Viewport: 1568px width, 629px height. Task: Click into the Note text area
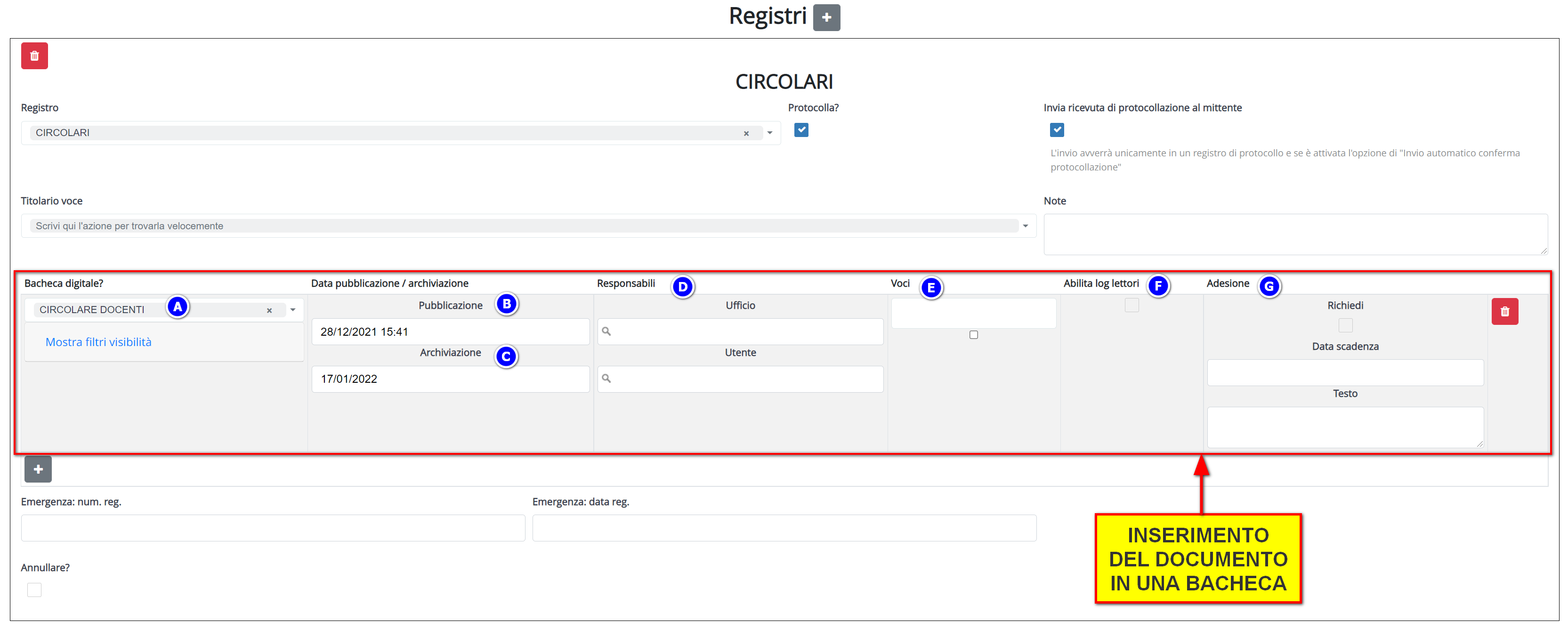coord(1295,234)
